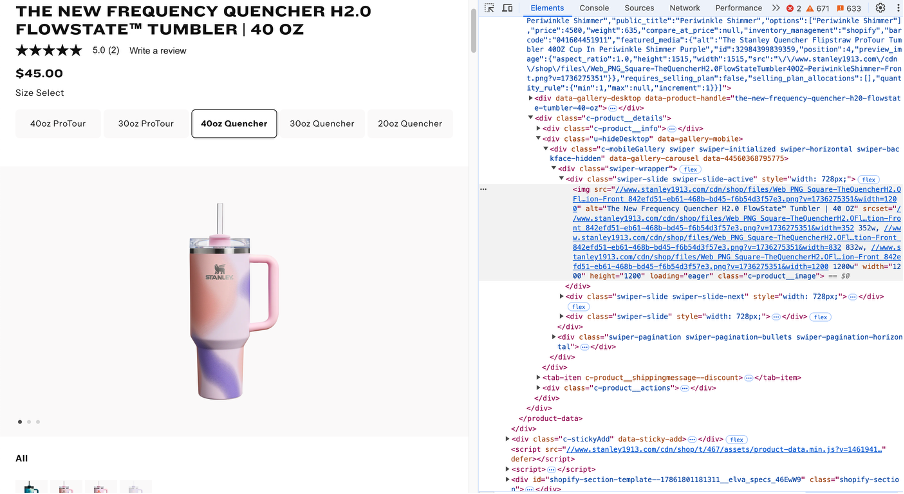The image size is (904, 494).
Task: Expand the data-gallery-desktop div node
Action: coord(530,98)
